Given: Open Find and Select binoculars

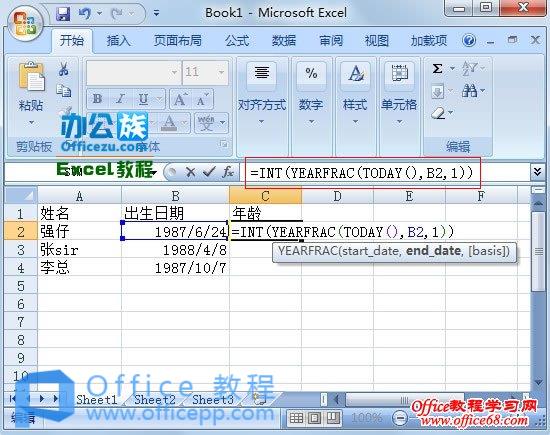Looking at the screenshot, I should coord(469,91).
